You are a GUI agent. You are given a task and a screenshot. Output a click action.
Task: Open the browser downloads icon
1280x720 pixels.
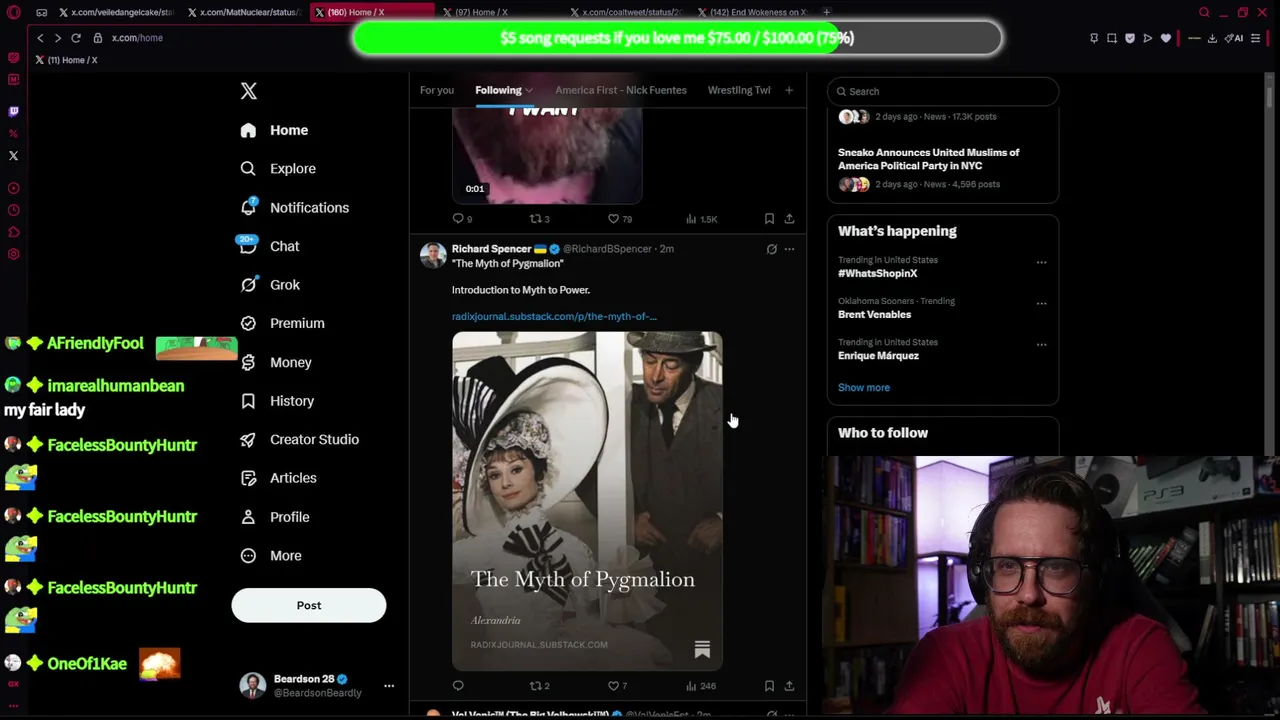(x=1212, y=38)
